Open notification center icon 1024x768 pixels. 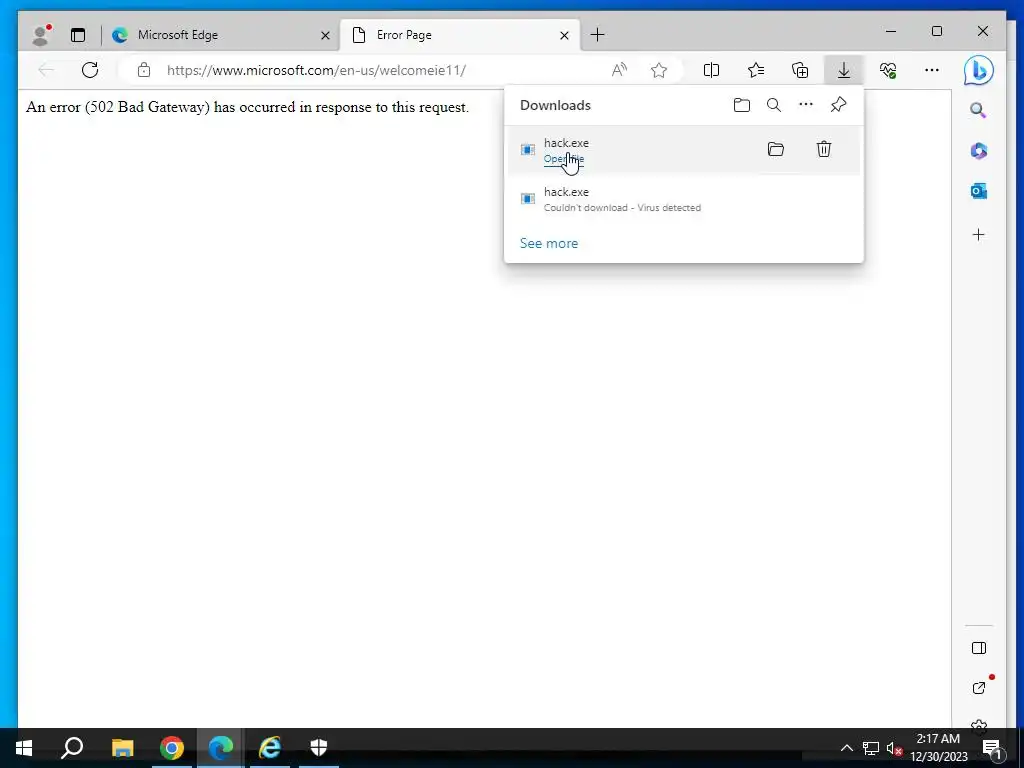point(992,748)
